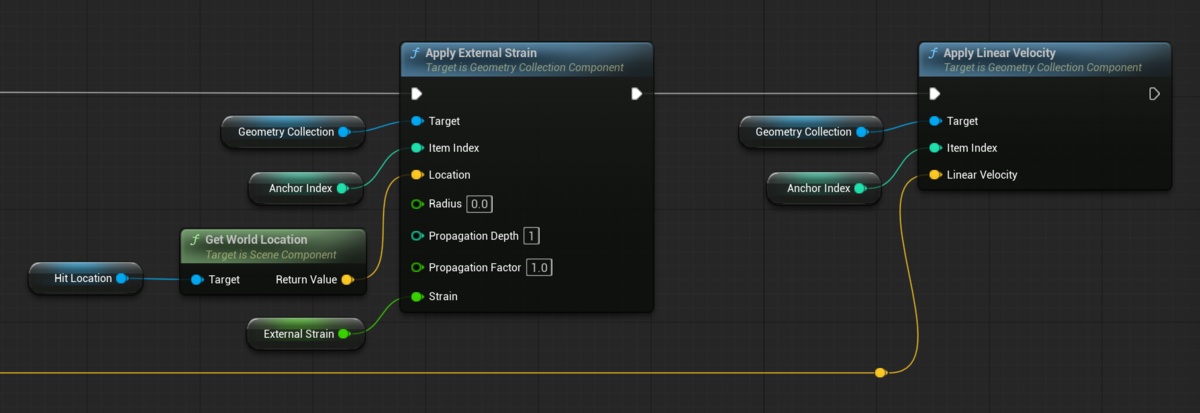Click the Radius value field
The image size is (1200, 413).
[x=480, y=204]
